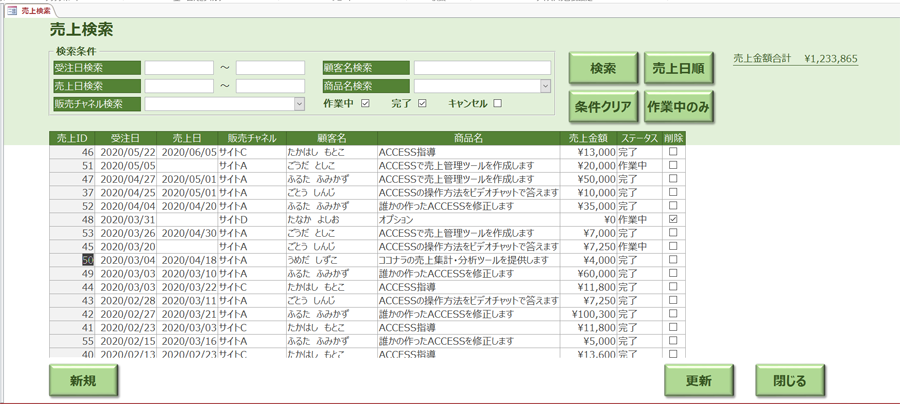Tick the 削除 checkbox for sale ID 46
The width and height of the screenshot is (900, 404).
pos(673,152)
